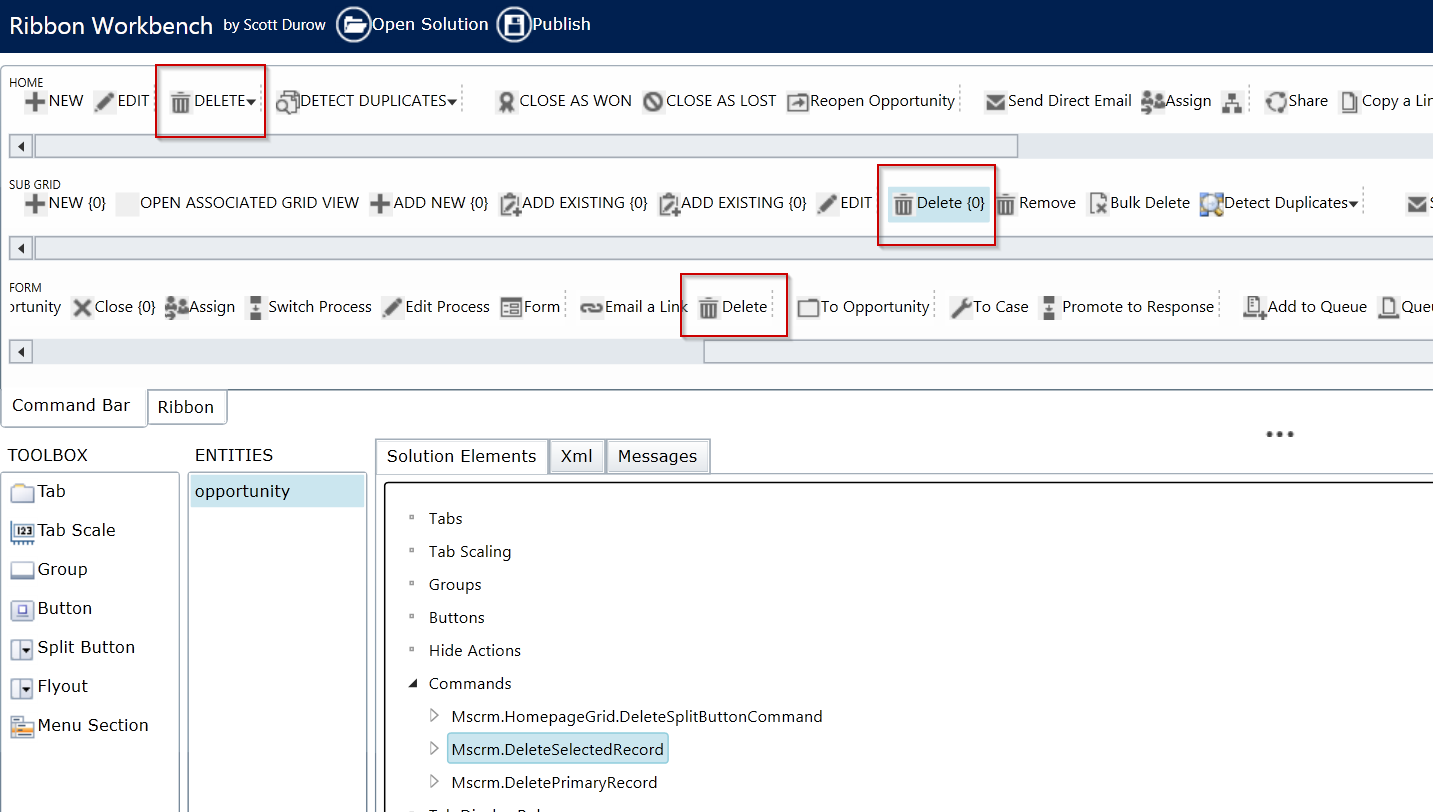Pick the Tab Scale toolbox item
This screenshot has height=812, width=1433.
click(63, 530)
